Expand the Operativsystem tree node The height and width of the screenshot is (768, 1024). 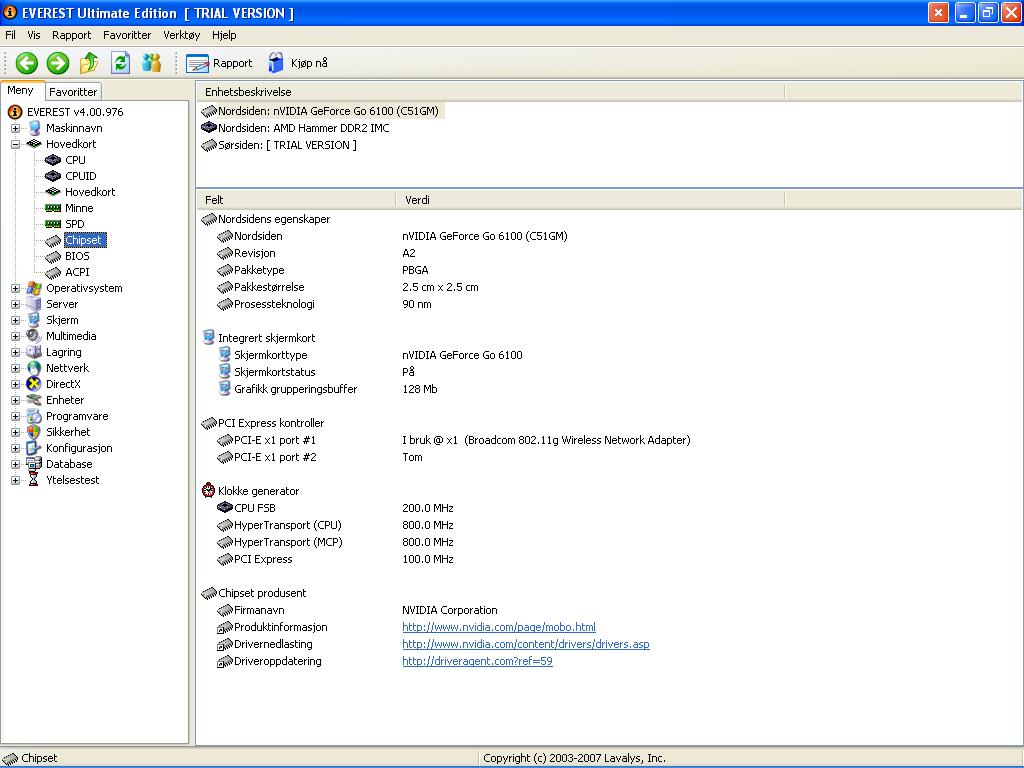15,288
